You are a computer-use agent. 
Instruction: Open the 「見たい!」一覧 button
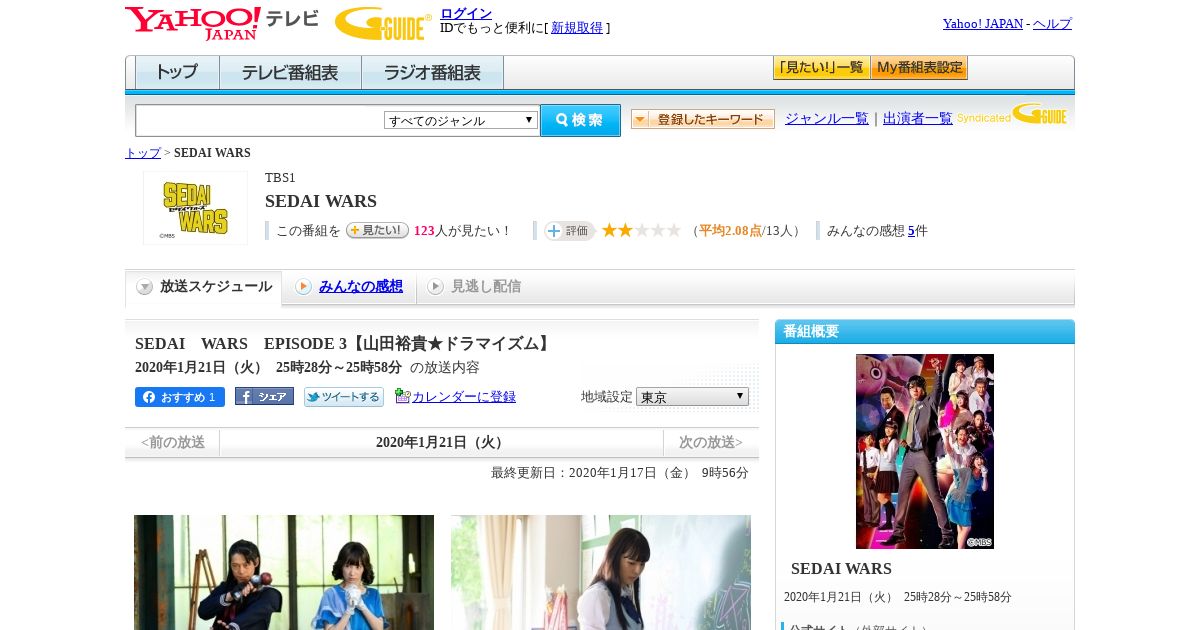[821, 68]
